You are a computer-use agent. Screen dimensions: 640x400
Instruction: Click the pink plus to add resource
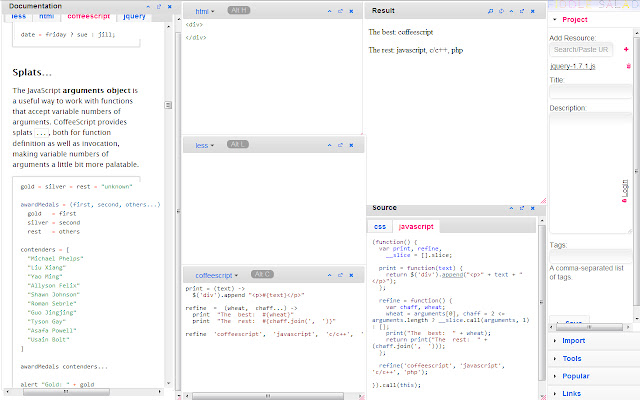pyautogui.click(x=626, y=49)
